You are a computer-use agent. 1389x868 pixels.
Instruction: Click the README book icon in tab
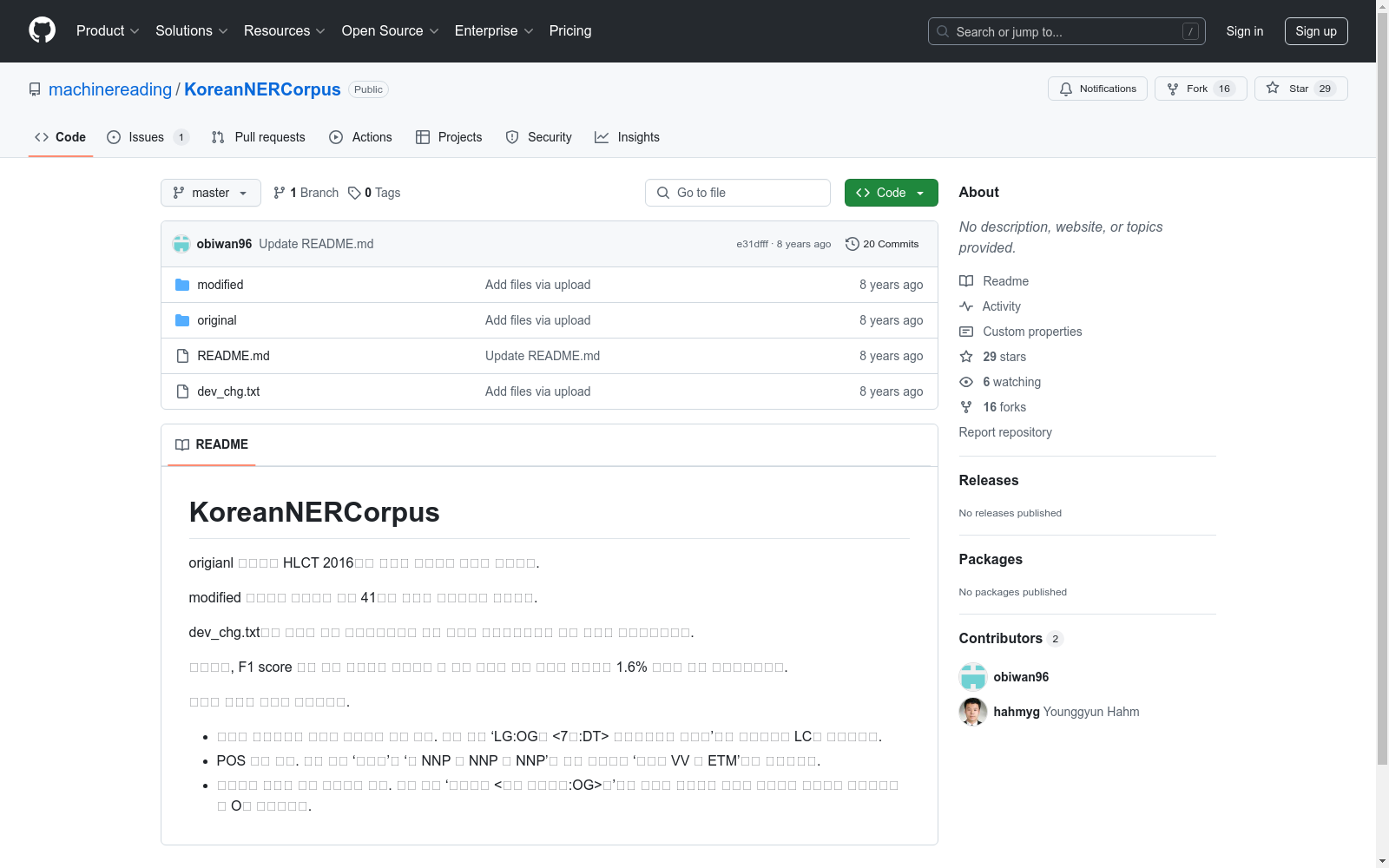tap(182, 444)
